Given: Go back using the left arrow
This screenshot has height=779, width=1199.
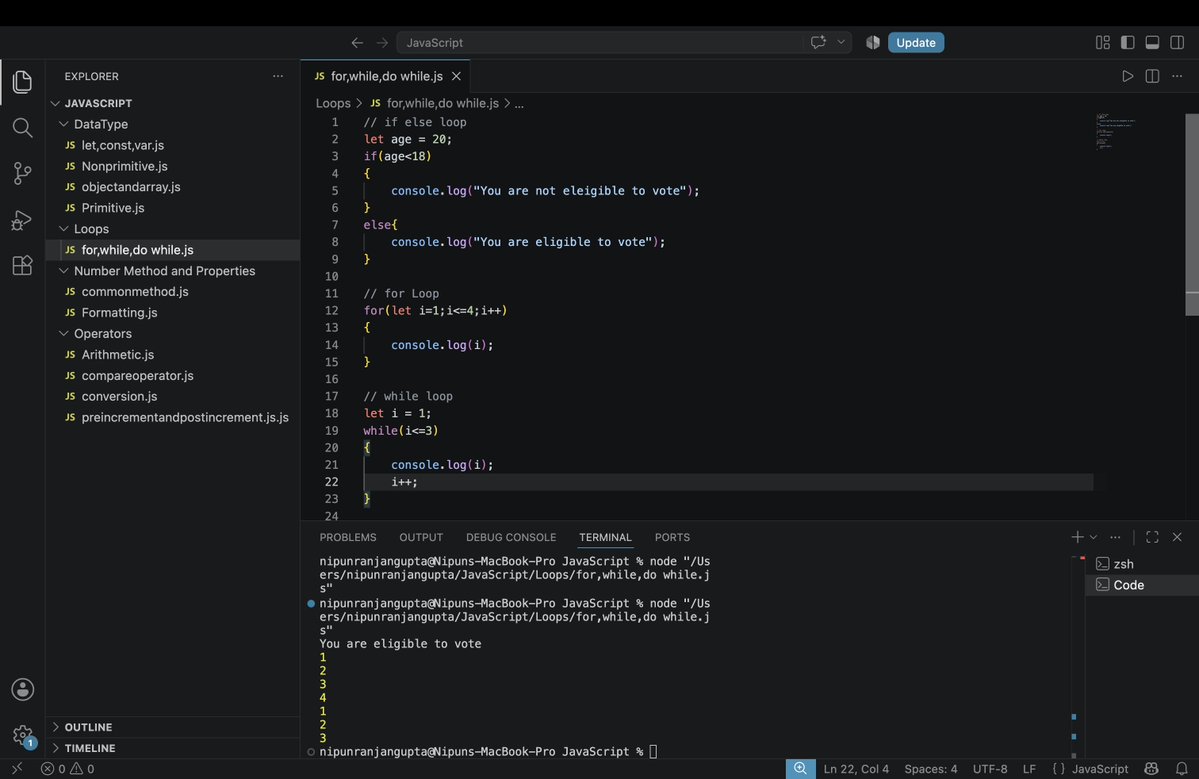Looking at the screenshot, I should click(357, 43).
